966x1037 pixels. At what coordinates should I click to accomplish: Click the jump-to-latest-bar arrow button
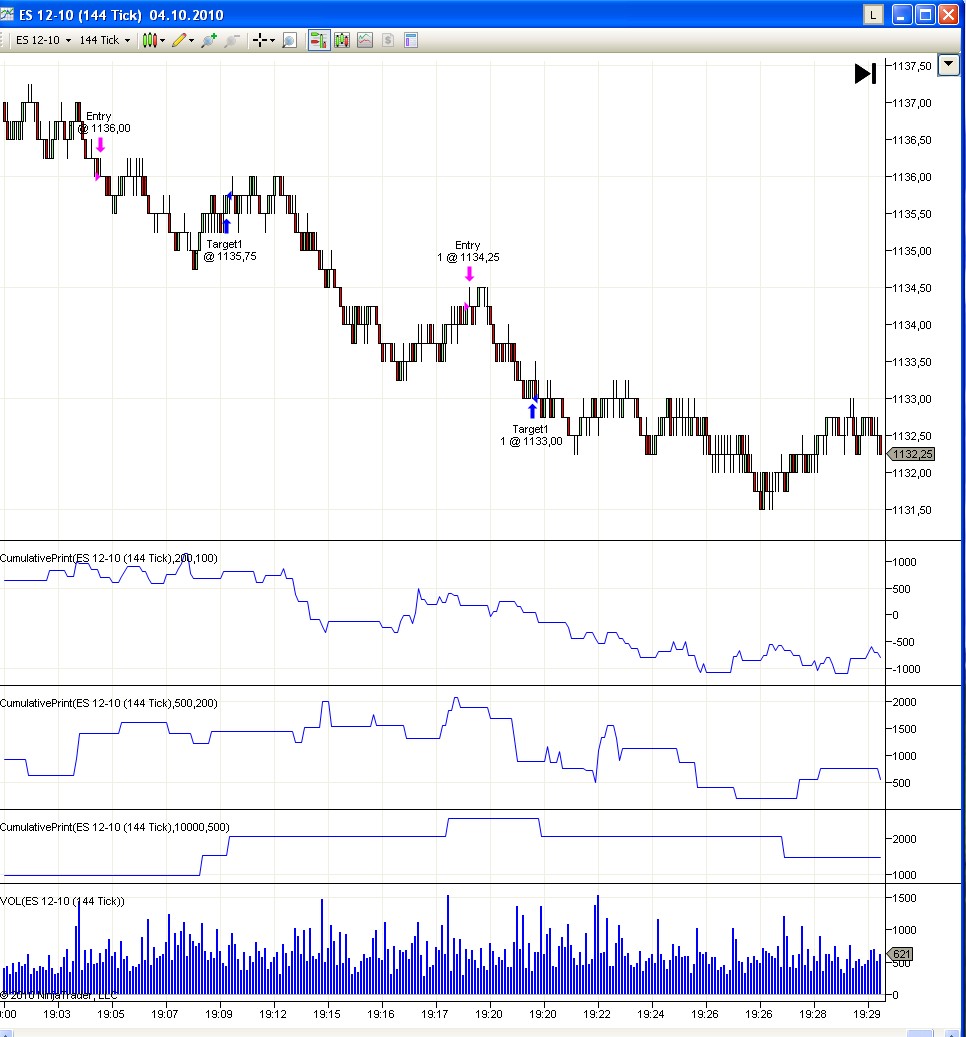pyautogui.click(x=865, y=73)
